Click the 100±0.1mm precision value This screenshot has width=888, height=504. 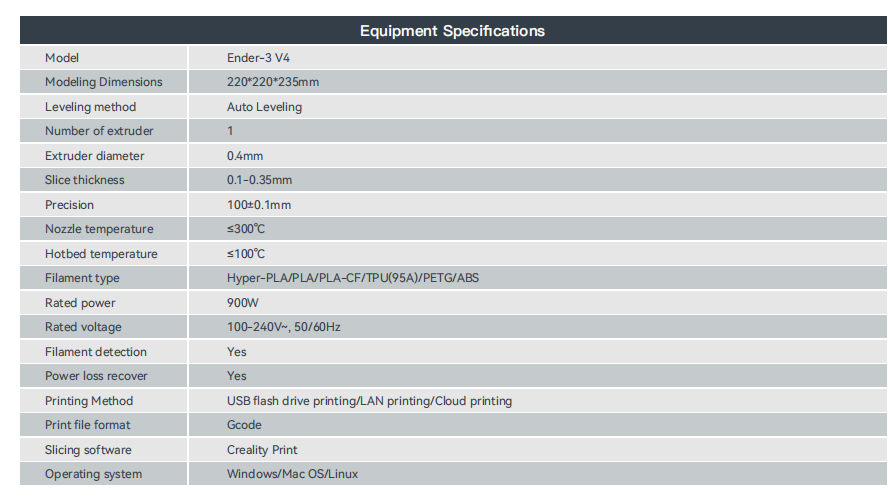click(259, 205)
